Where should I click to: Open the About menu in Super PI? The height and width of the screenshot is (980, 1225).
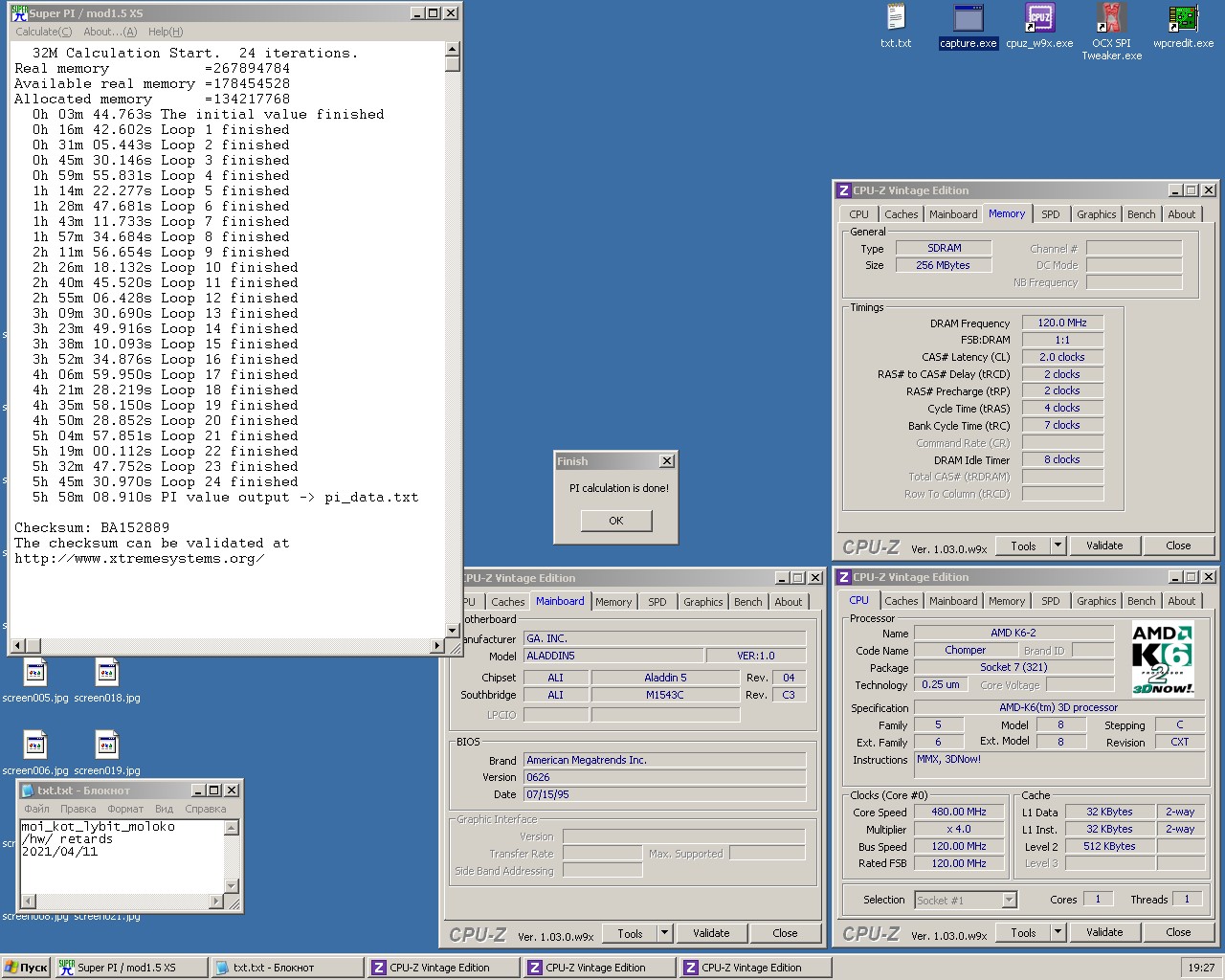tap(110, 32)
